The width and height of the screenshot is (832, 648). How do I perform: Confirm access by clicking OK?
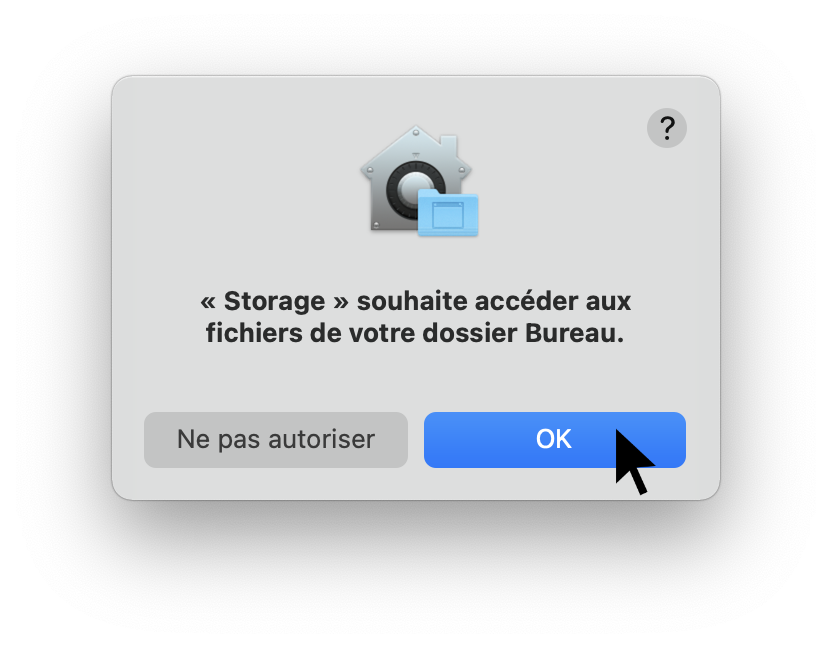554,439
